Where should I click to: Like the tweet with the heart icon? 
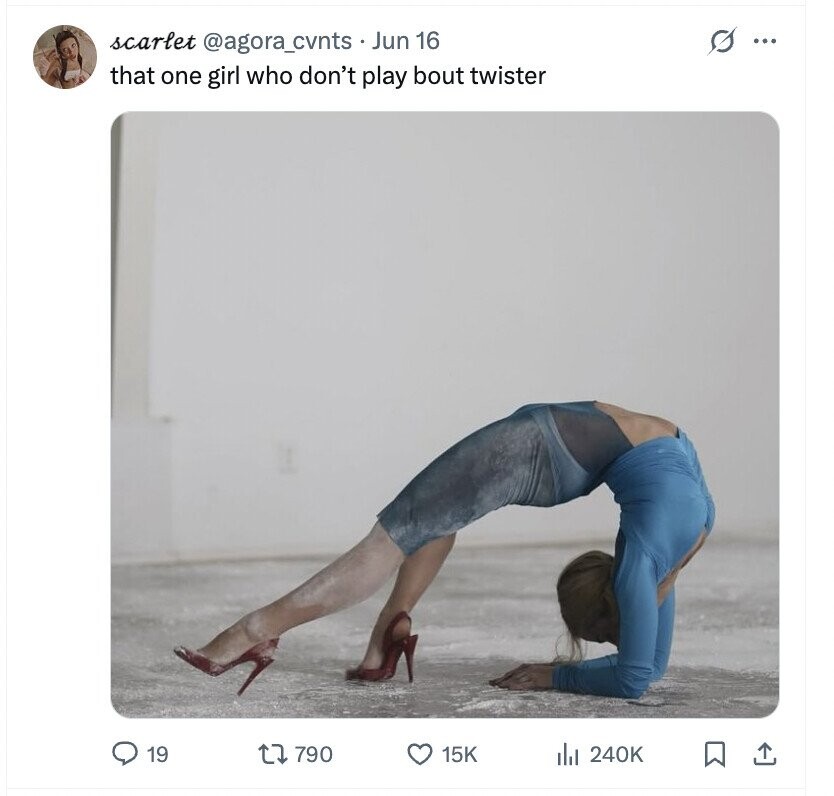pos(420,754)
